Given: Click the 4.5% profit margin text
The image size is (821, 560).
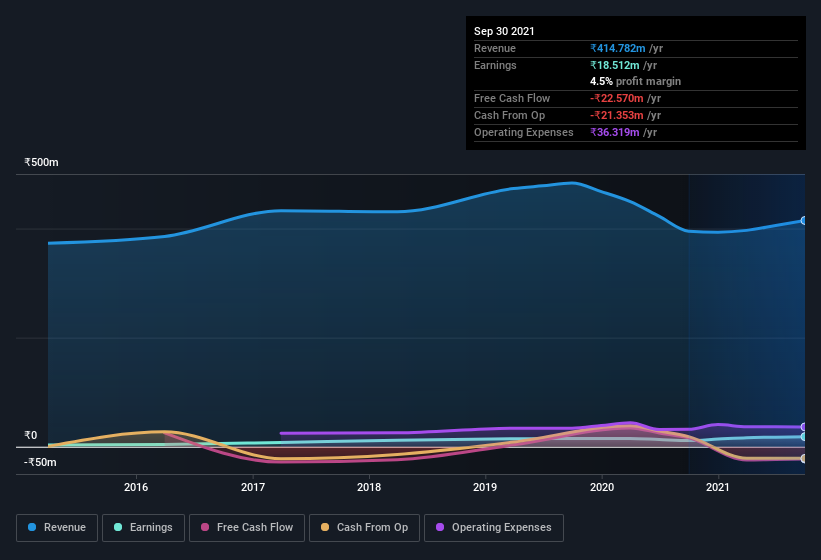Looking at the screenshot, I should pyautogui.click(x=636, y=81).
